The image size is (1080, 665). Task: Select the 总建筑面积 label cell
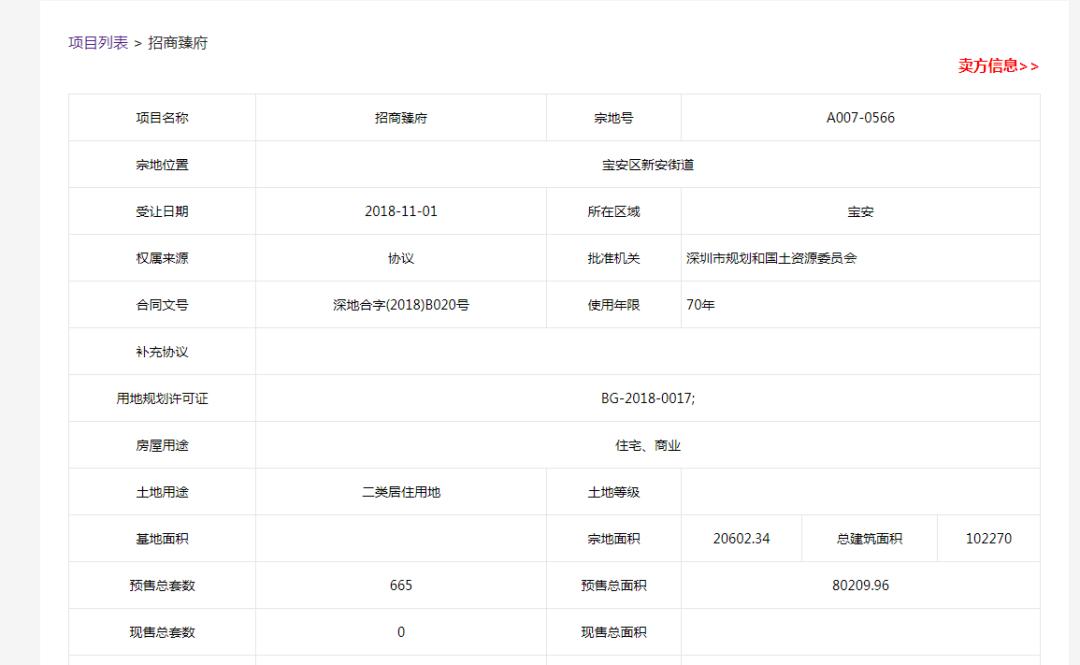point(869,539)
